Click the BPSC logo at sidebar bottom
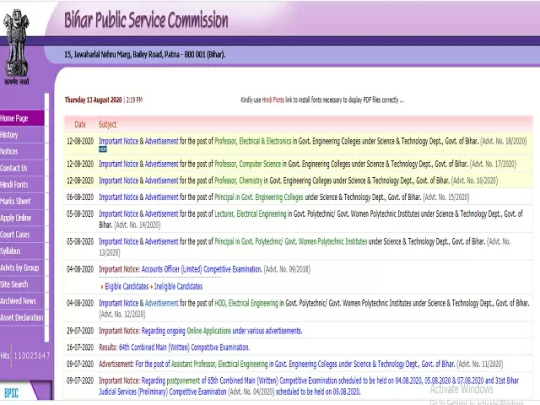 coord(11,393)
